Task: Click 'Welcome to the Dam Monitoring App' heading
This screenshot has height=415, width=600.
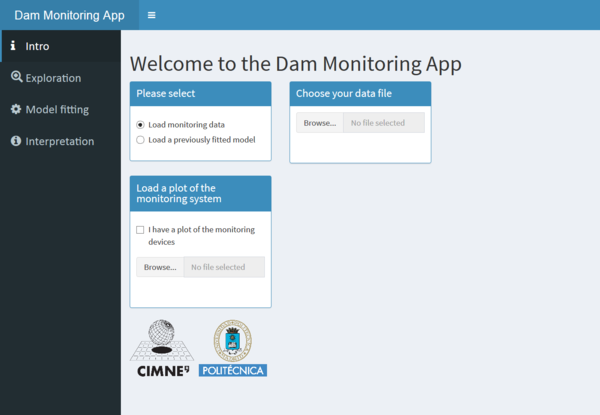Action: (x=296, y=63)
